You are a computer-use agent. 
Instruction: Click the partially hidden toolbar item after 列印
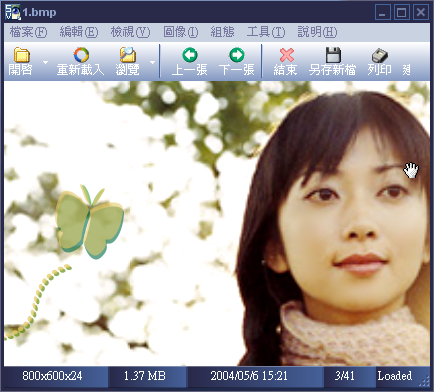pos(406,70)
